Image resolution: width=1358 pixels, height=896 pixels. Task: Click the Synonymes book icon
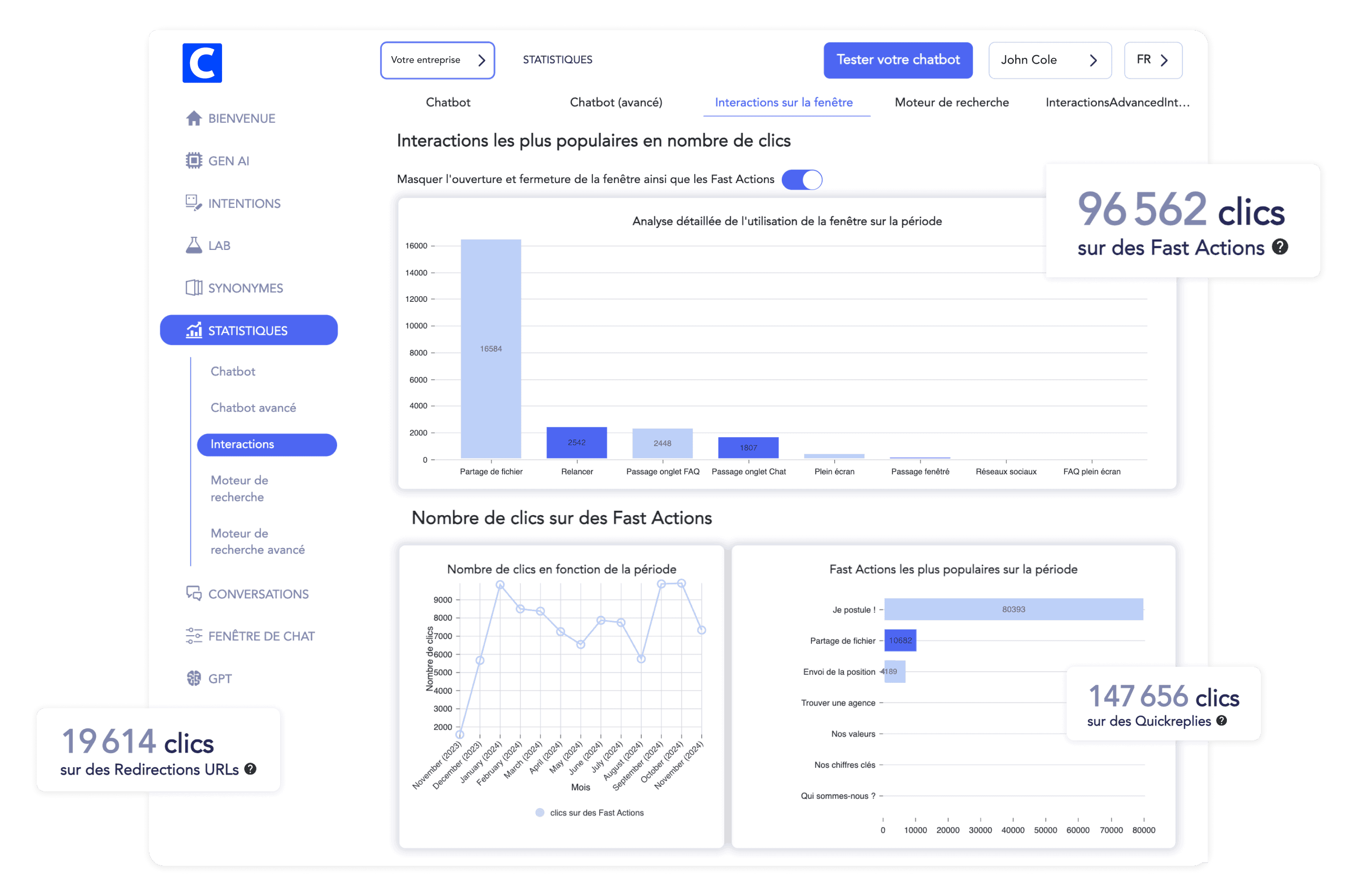pyautogui.click(x=194, y=288)
